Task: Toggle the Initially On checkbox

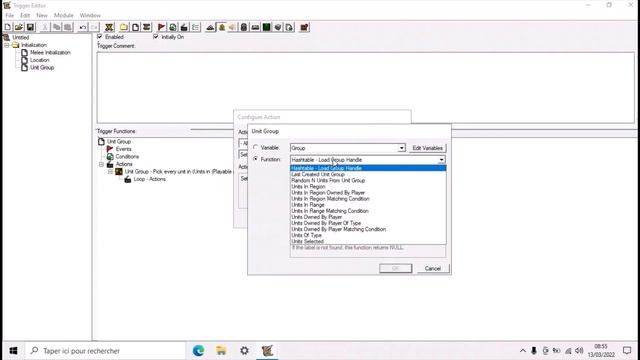Action: [x=156, y=37]
